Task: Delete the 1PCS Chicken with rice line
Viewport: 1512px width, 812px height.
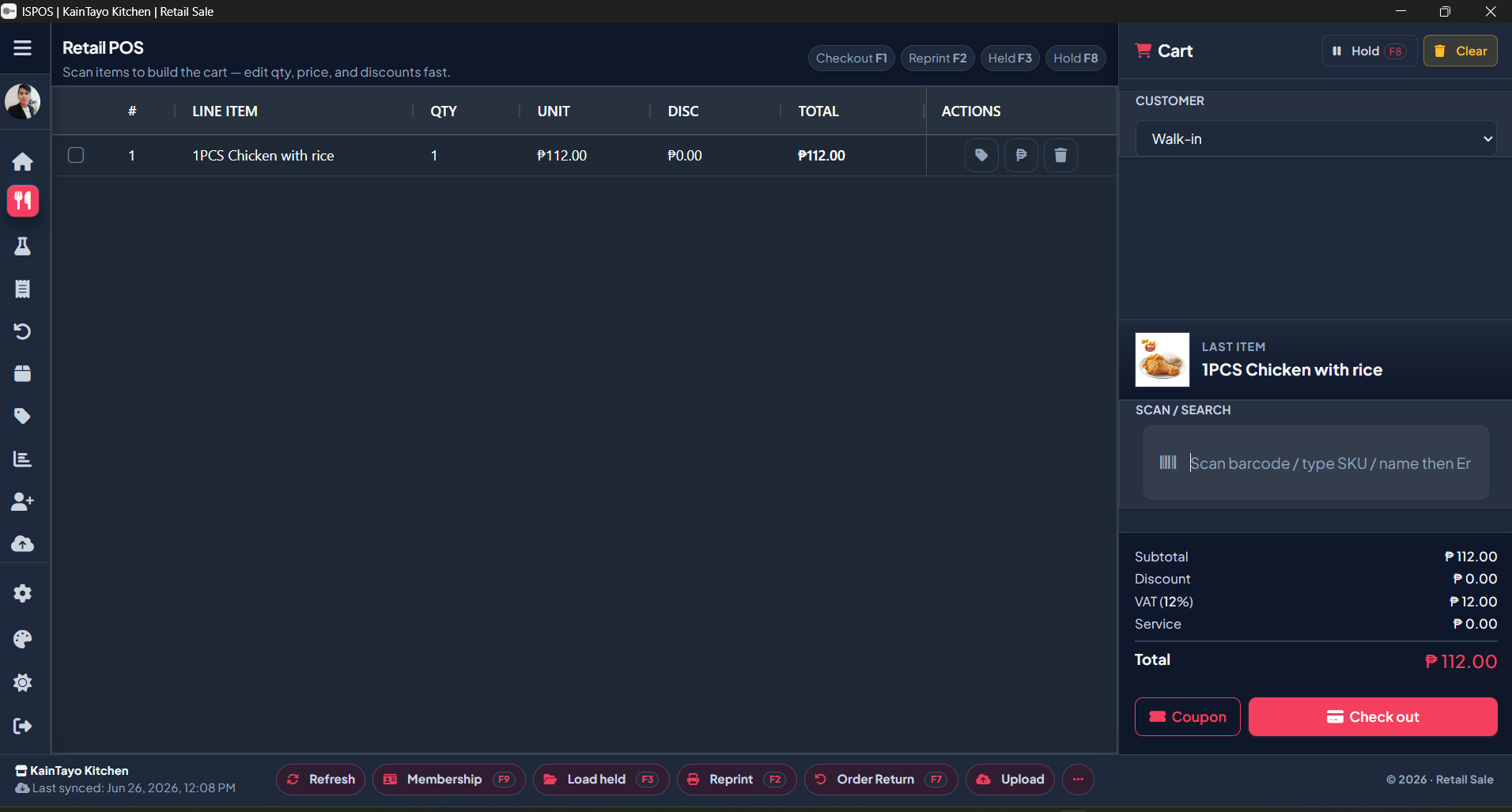Action: pos(1060,155)
